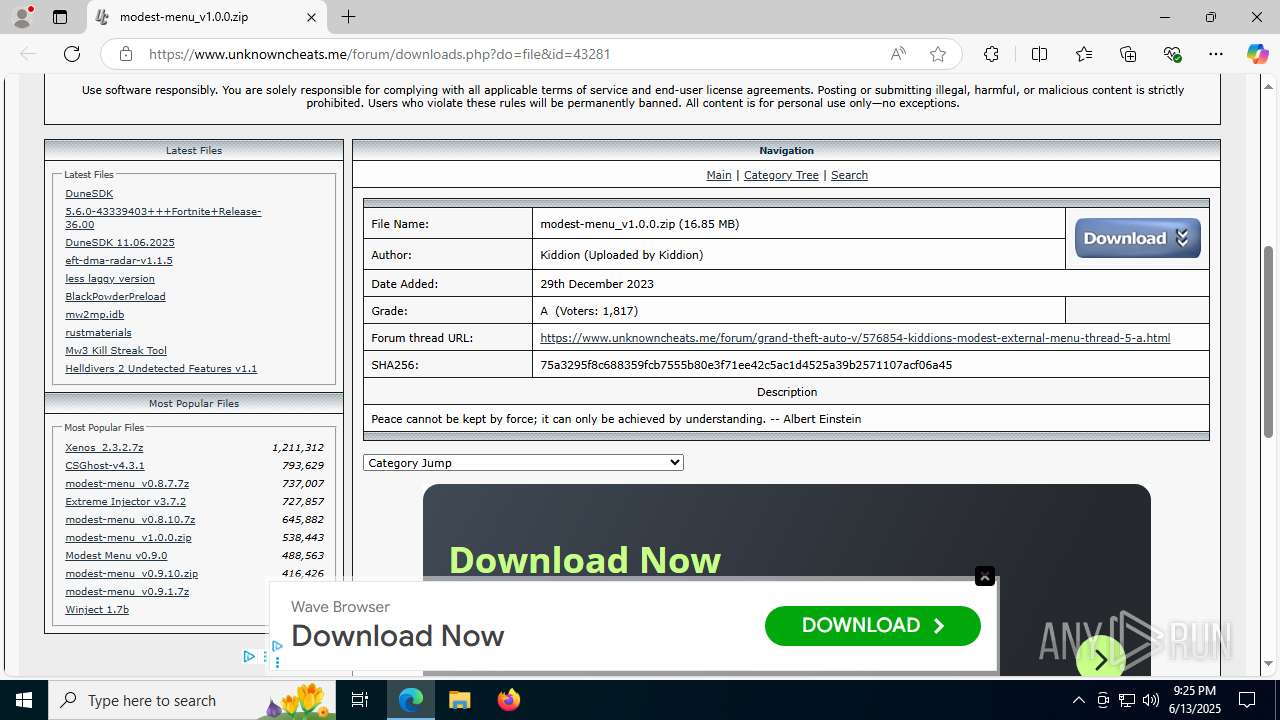Open the Favorites list
Image resolution: width=1280 pixels, height=720 pixels.
pos(1084,54)
